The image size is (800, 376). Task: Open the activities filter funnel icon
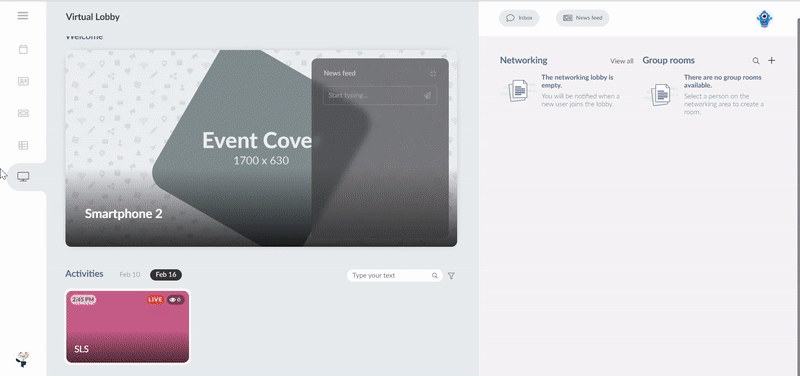pyautogui.click(x=451, y=275)
